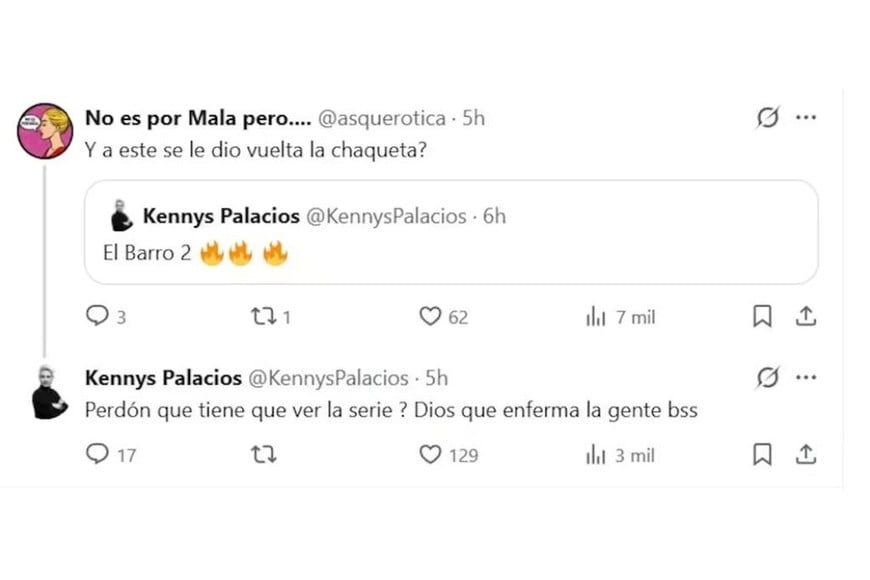The height and width of the screenshot is (580, 870).
Task: Reply to Kennys Palacios' tweet with 17 replies
Action: [x=97, y=455]
